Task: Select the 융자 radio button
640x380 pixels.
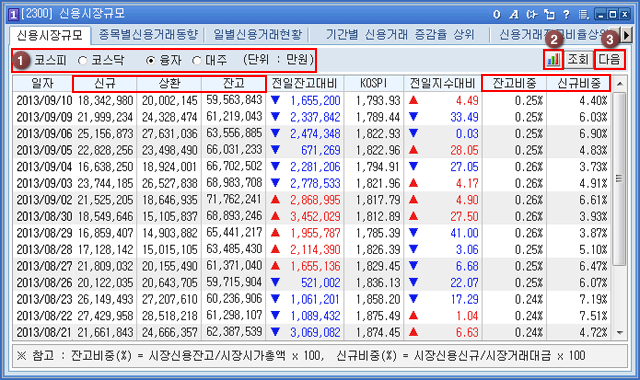Action: click(x=151, y=60)
